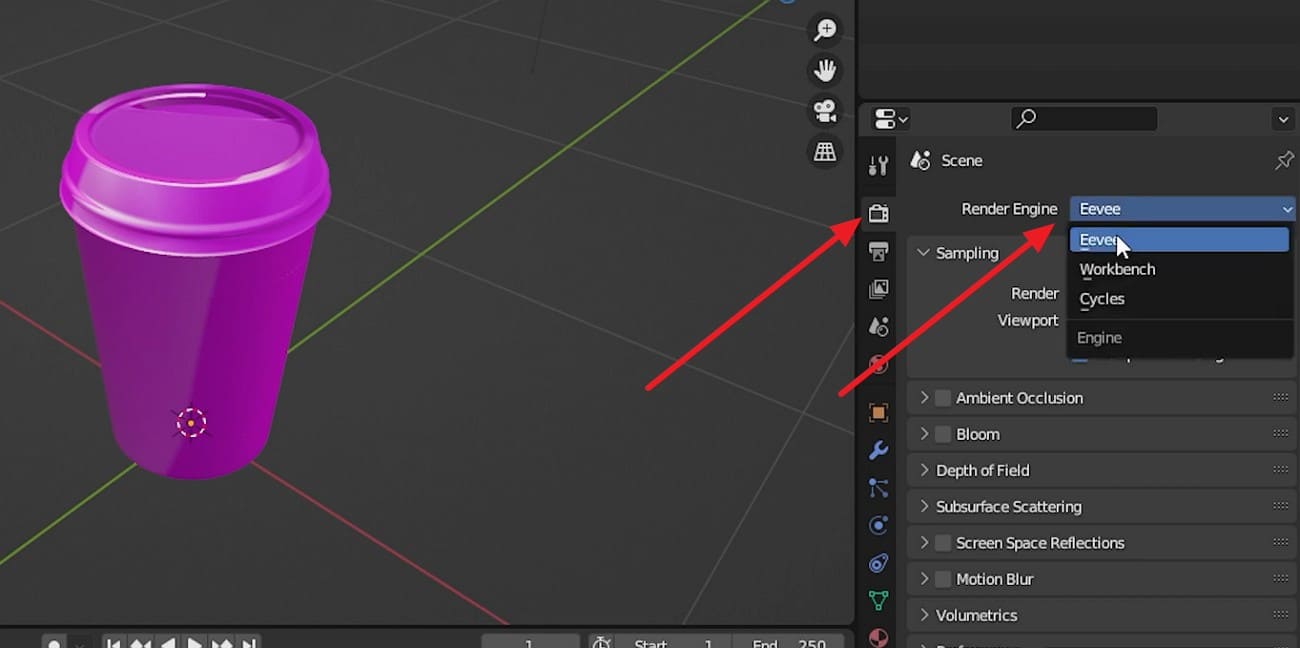1300x648 pixels.
Task: Open the Render properties tab
Action: click(x=878, y=211)
